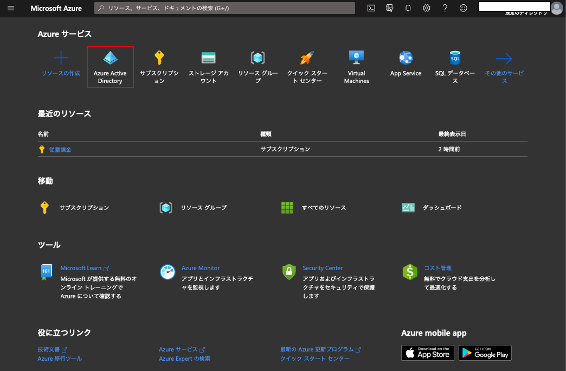Screen dimensions: 566x371
Task: Open the directory and subscription filter icon
Action: point(389,8)
